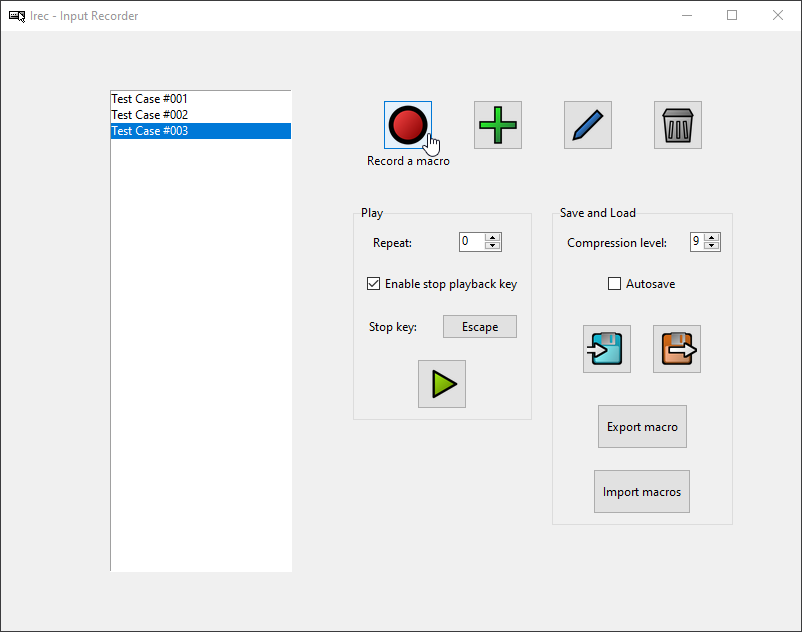Click the Import macros button
The height and width of the screenshot is (632, 802).
pos(642,492)
